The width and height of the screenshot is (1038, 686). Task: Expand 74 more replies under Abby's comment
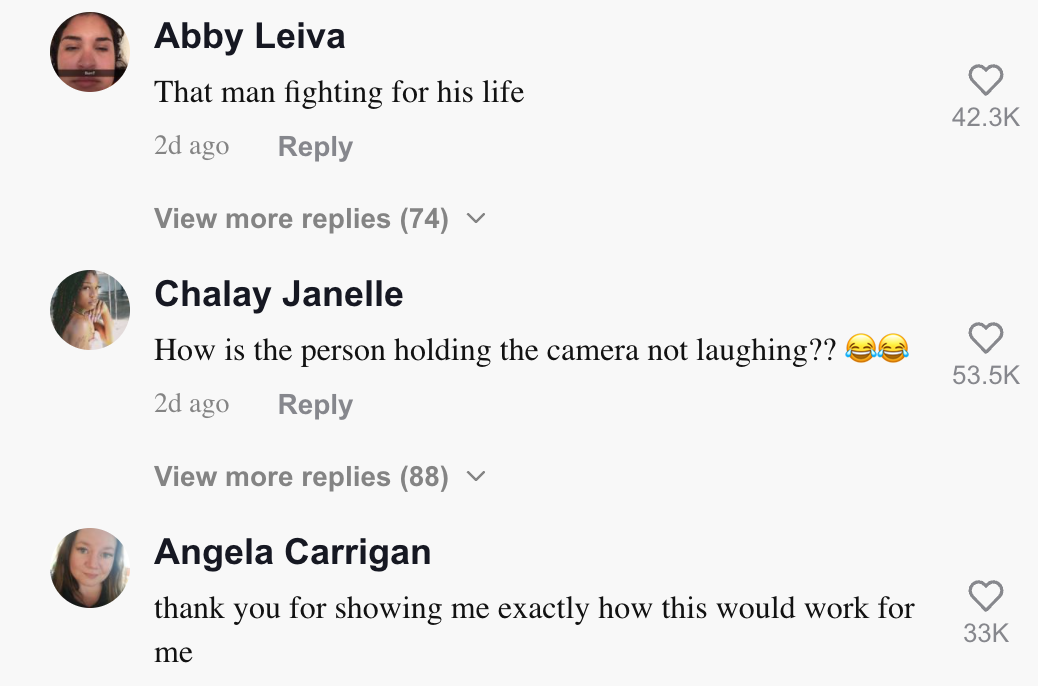[301, 219]
